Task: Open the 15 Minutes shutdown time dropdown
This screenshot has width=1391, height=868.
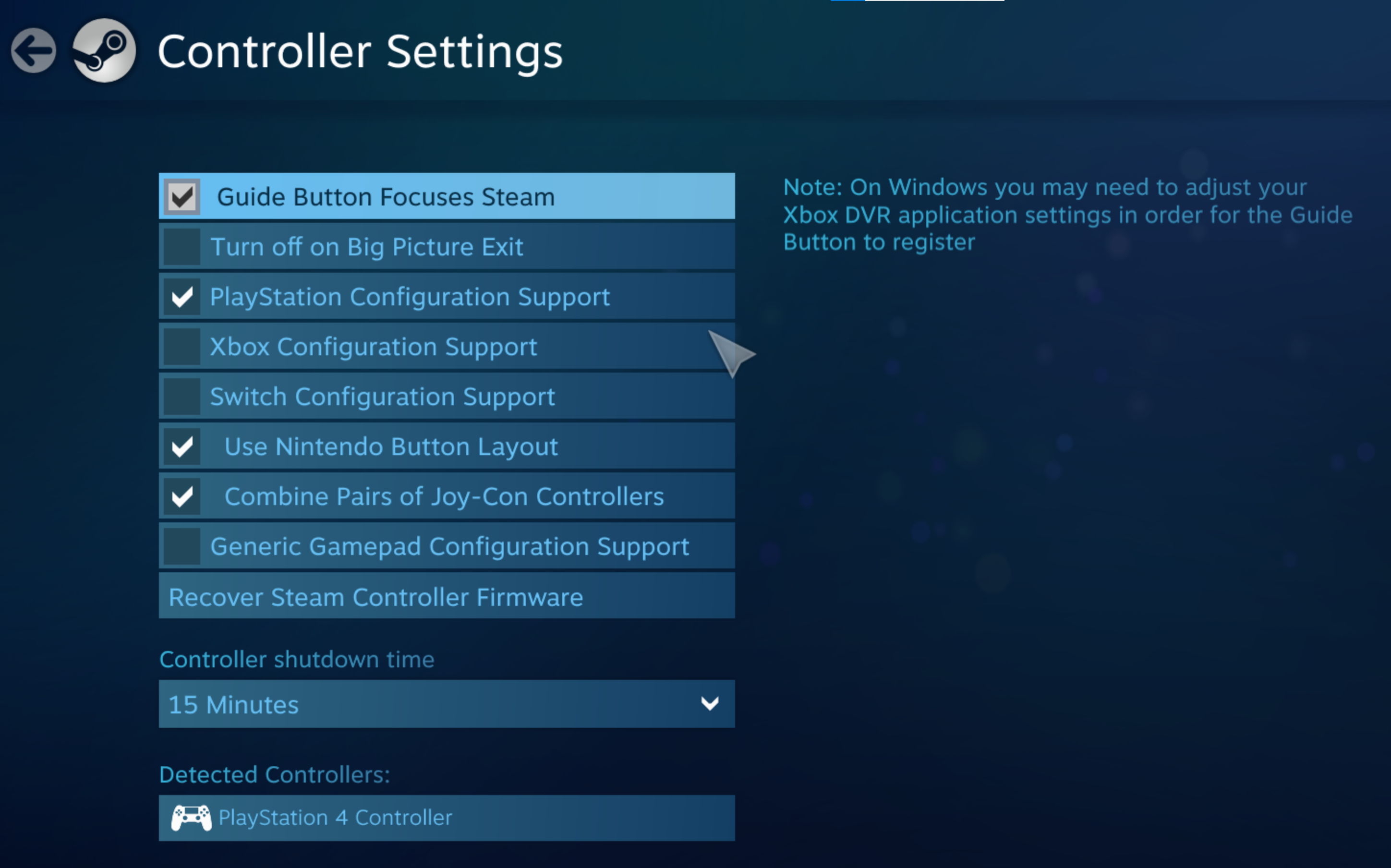Action: point(446,704)
